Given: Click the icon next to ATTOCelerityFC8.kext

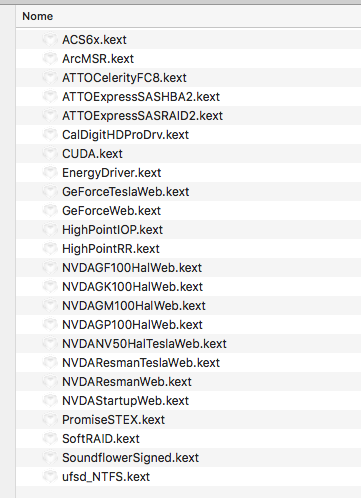Looking at the screenshot, I should (x=50, y=77).
